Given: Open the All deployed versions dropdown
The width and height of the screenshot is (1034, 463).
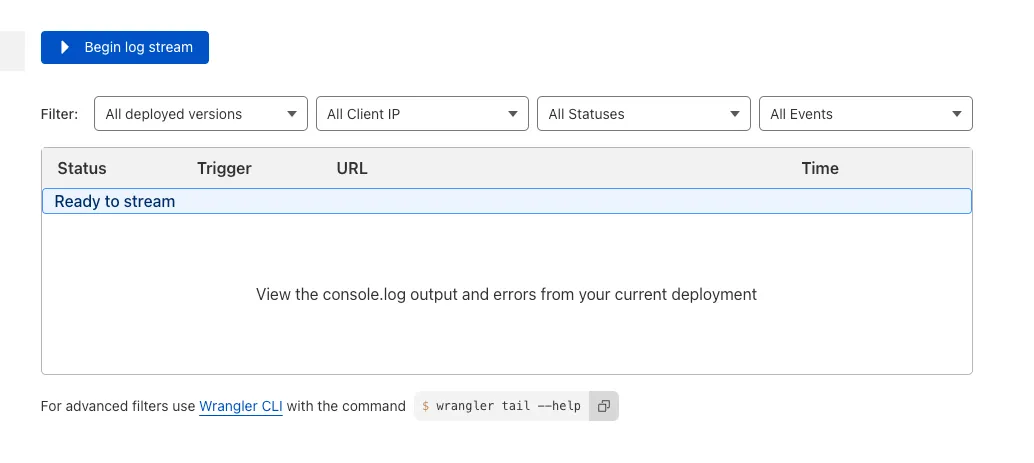Looking at the screenshot, I should (x=200, y=114).
